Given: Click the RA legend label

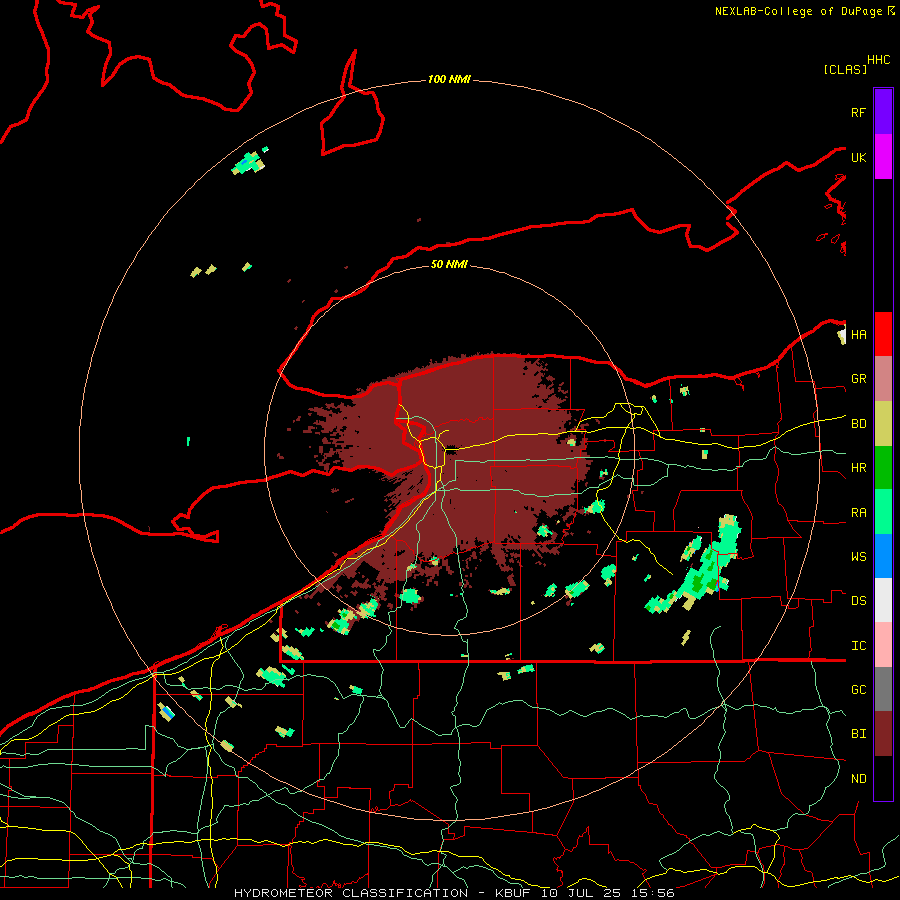Looking at the screenshot, I should pyautogui.click(x=858, y=513).
